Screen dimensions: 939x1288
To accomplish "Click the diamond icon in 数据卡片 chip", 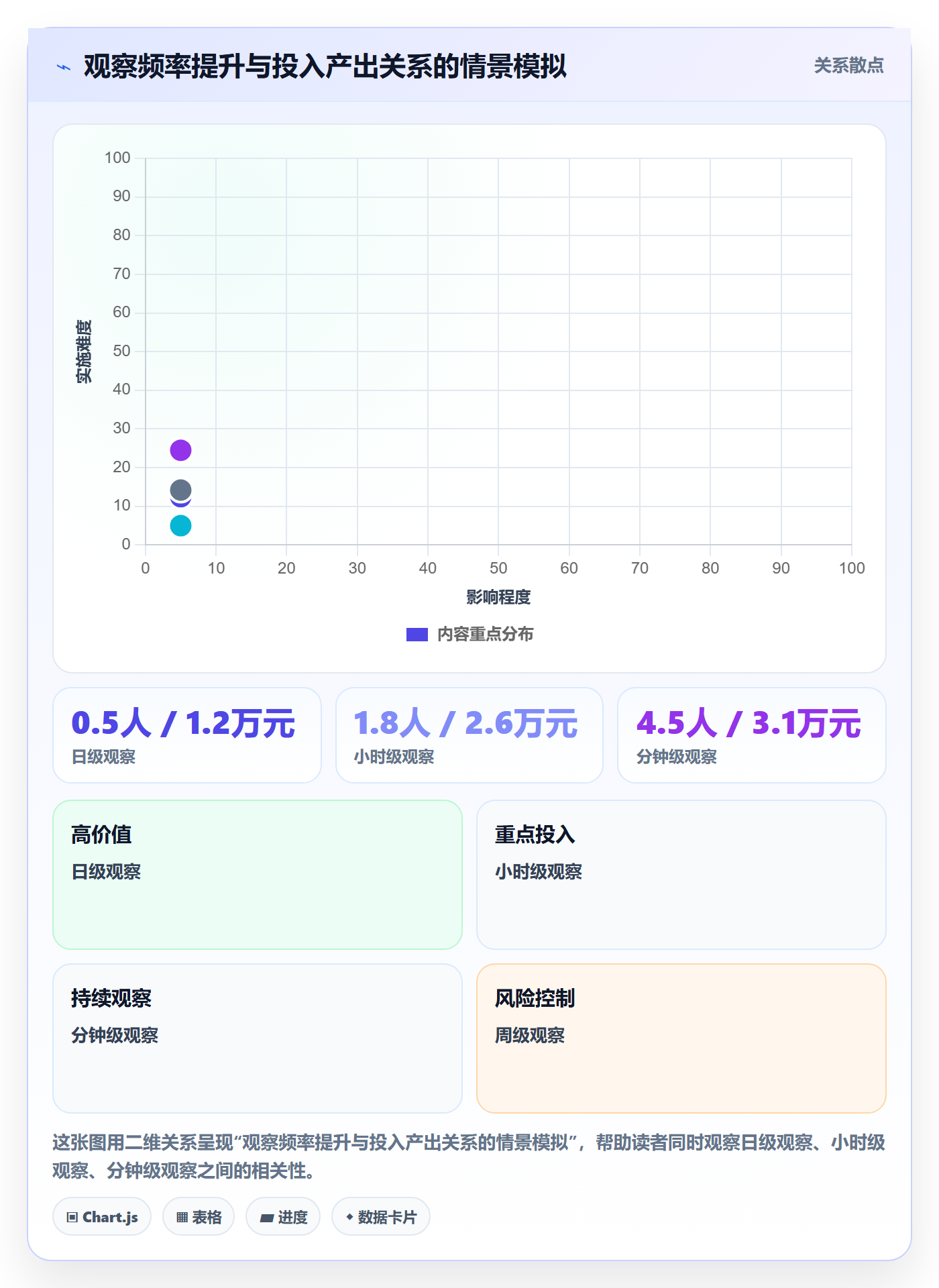I will pyautogui.click(x=349, y=1217).
